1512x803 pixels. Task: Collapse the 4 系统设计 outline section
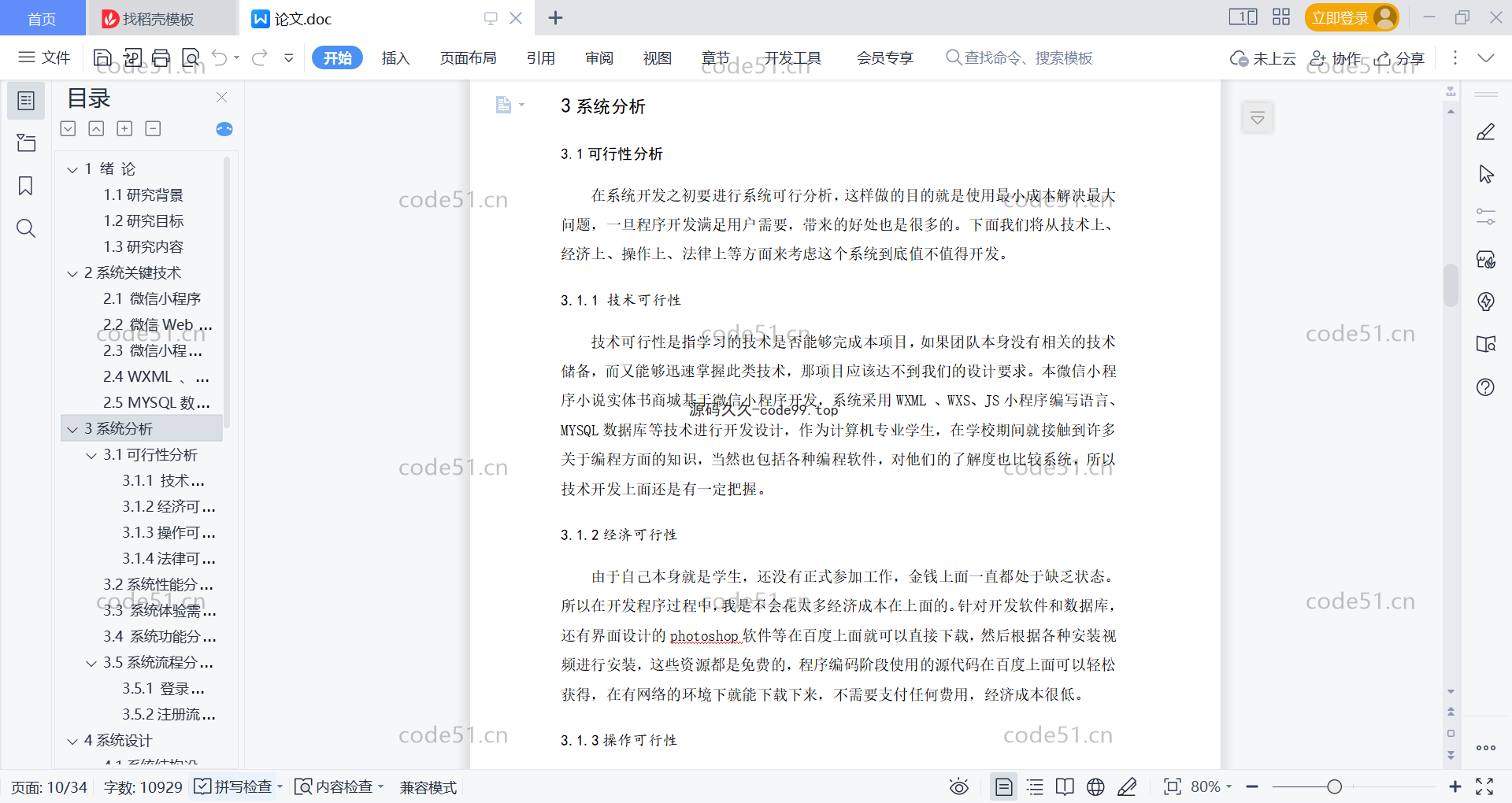coord(72,741)
